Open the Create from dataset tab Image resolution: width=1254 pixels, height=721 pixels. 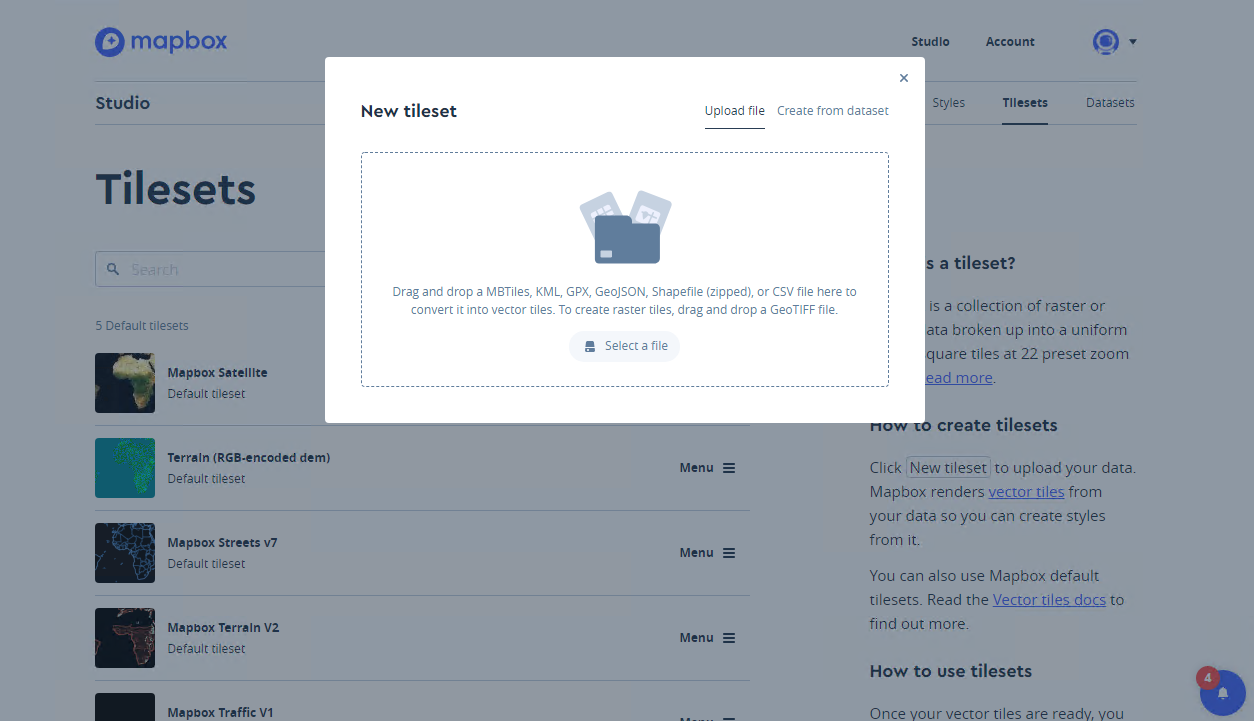[833, 111]
